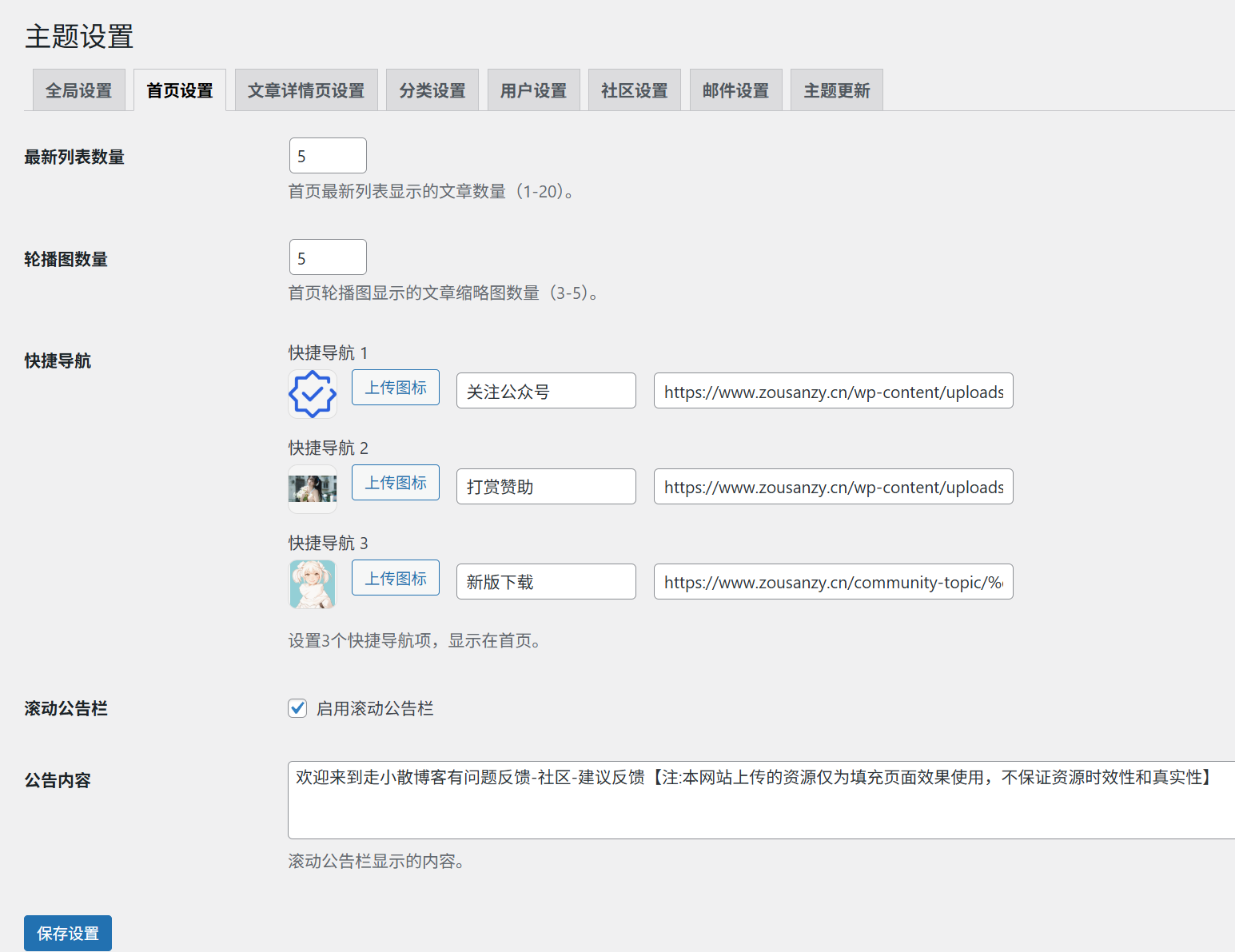Open the 文章详情页设置 tab
1235x952 pixels.
305,90
